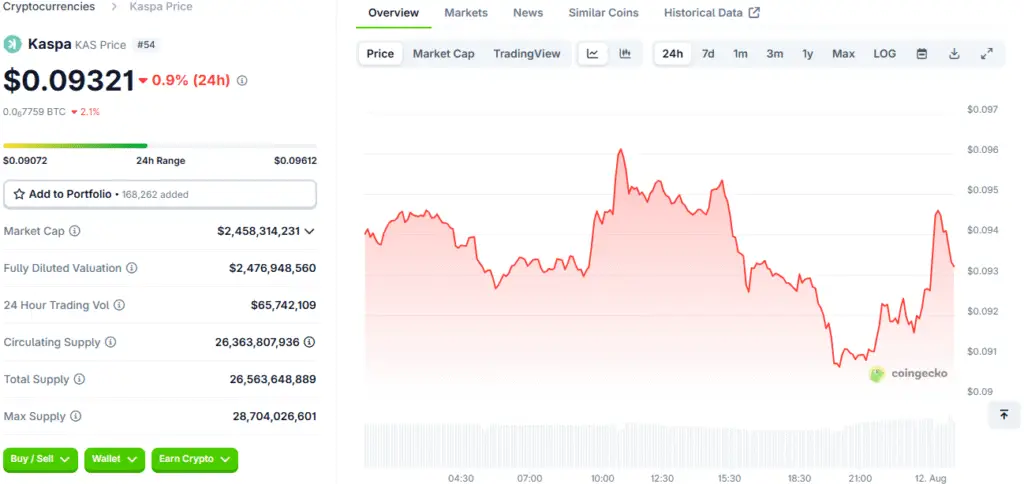Click info icon next to Market Cap
Viewport: 1024px width, 484px height.
(75, 231)
